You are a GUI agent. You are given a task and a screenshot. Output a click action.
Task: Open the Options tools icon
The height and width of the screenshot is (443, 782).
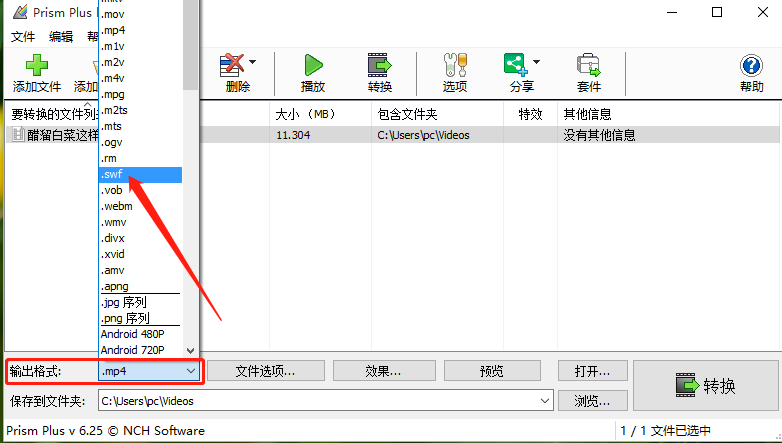point(455,65)
